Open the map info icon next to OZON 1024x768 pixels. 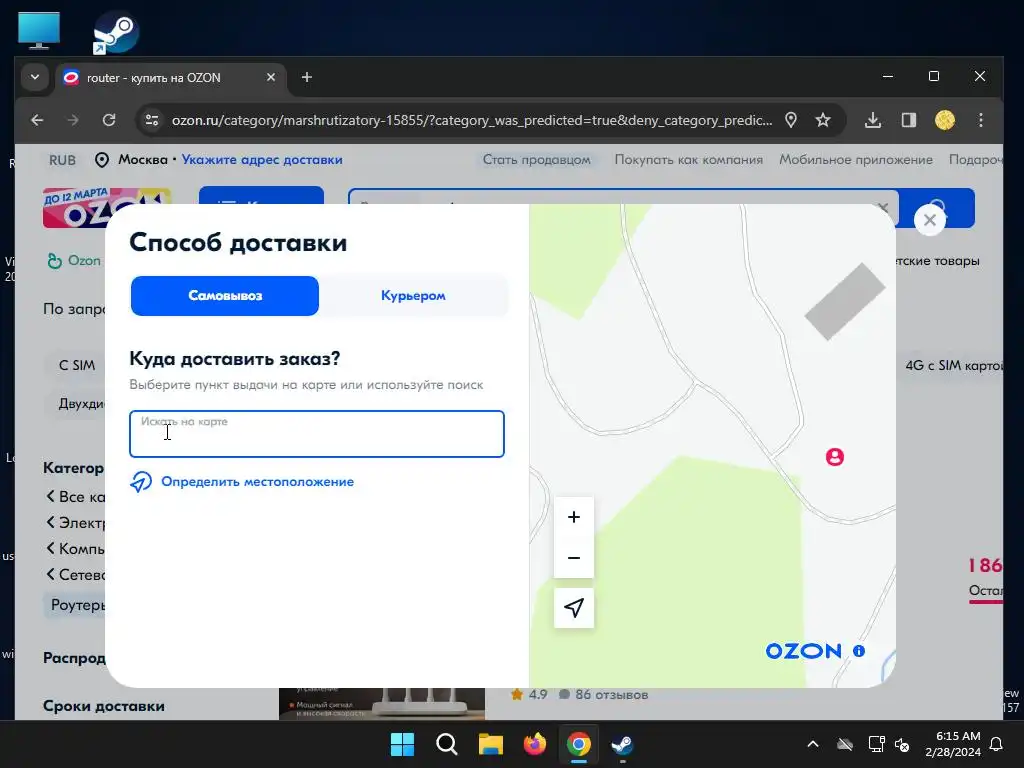pos(859,651)
